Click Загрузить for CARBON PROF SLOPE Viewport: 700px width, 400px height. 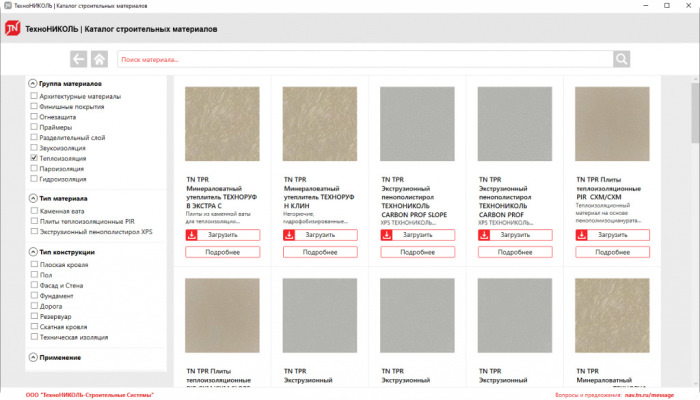click(418, 235)
